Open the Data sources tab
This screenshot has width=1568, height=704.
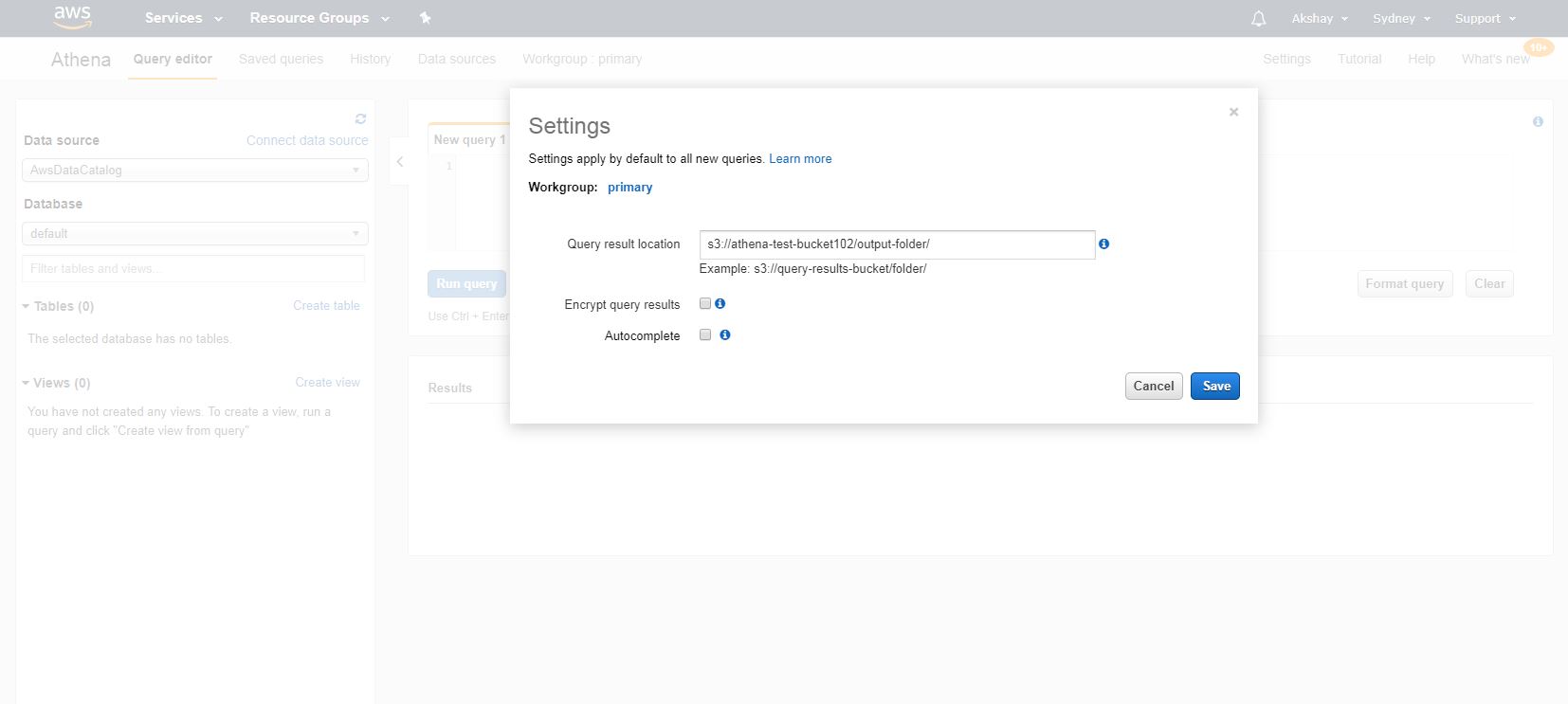(x=457, y=59)
